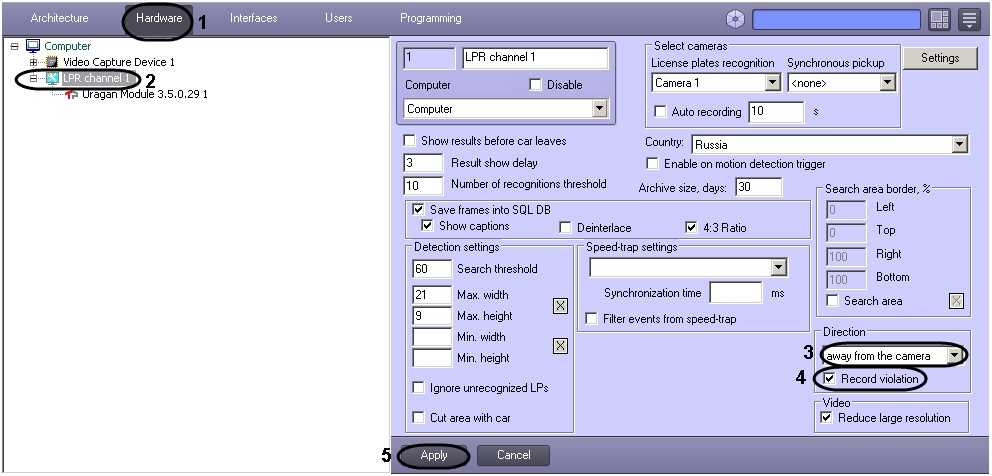992x476 pixels.
Task: Click the LPR channel name field
Action: [x=535, y=58]
